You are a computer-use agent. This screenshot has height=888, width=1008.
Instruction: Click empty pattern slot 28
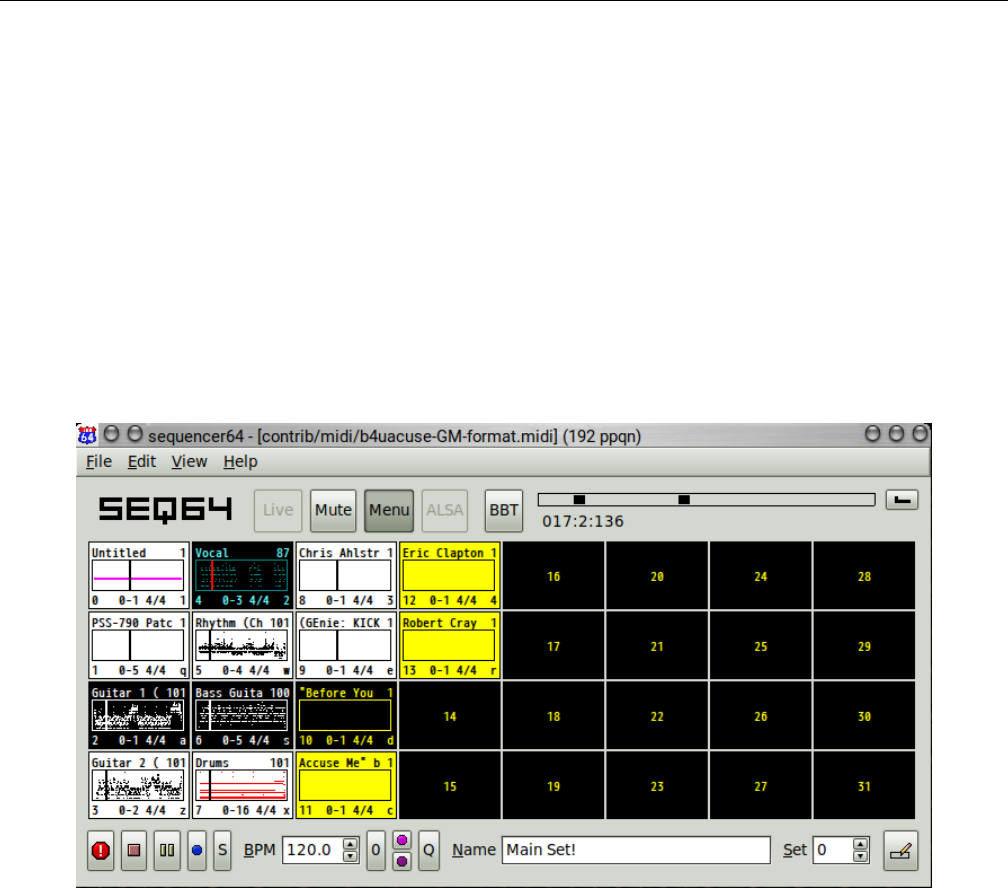click(864, 575)
